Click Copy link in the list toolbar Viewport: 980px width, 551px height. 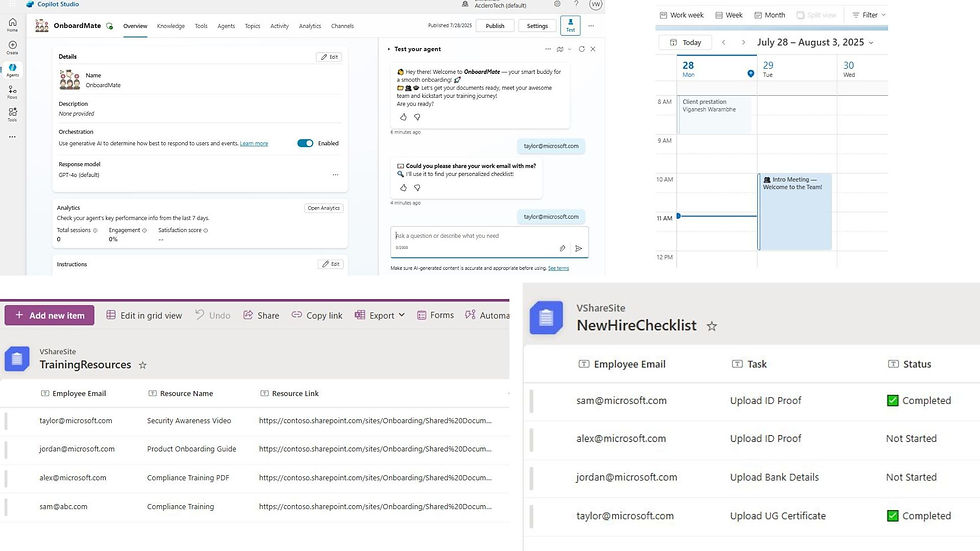pos(317,315)
